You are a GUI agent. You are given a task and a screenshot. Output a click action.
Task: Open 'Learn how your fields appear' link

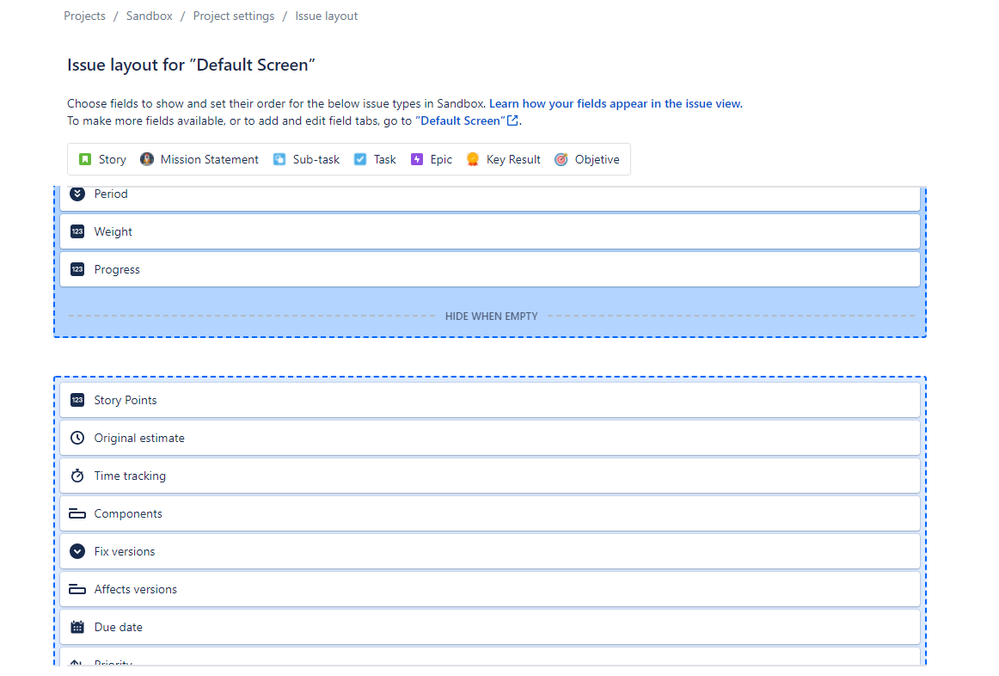click(x=615, y=103)
